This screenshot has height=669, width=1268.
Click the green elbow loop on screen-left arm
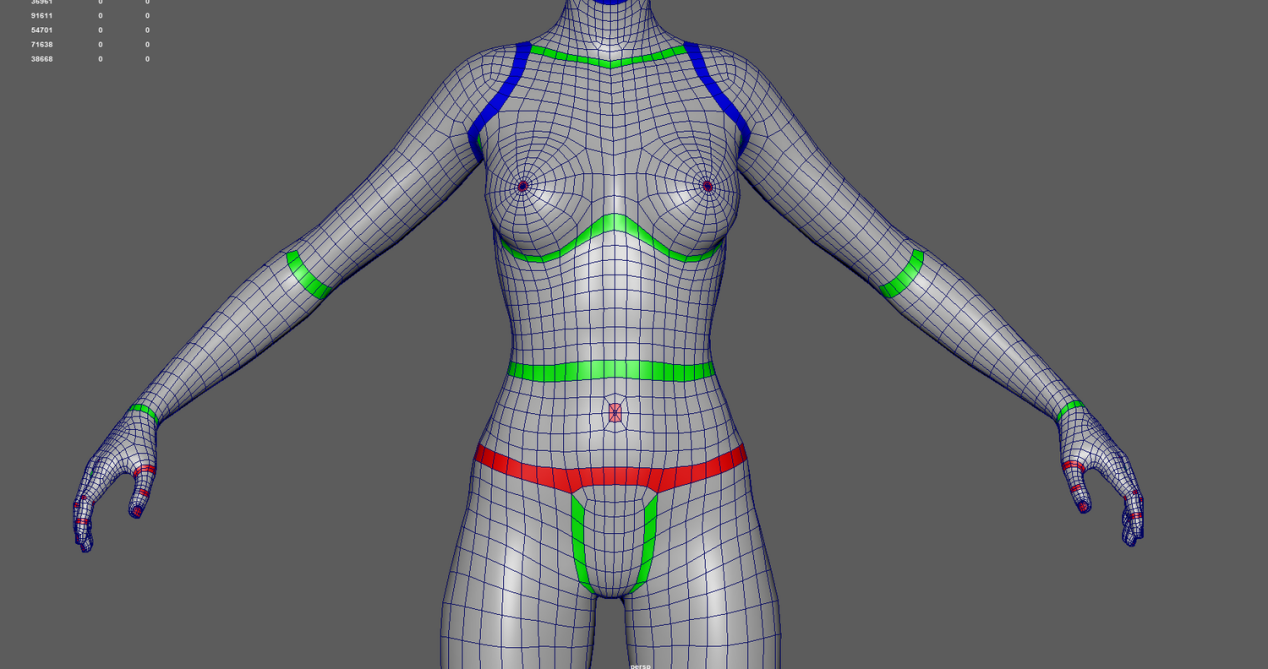tap(308, 276)
